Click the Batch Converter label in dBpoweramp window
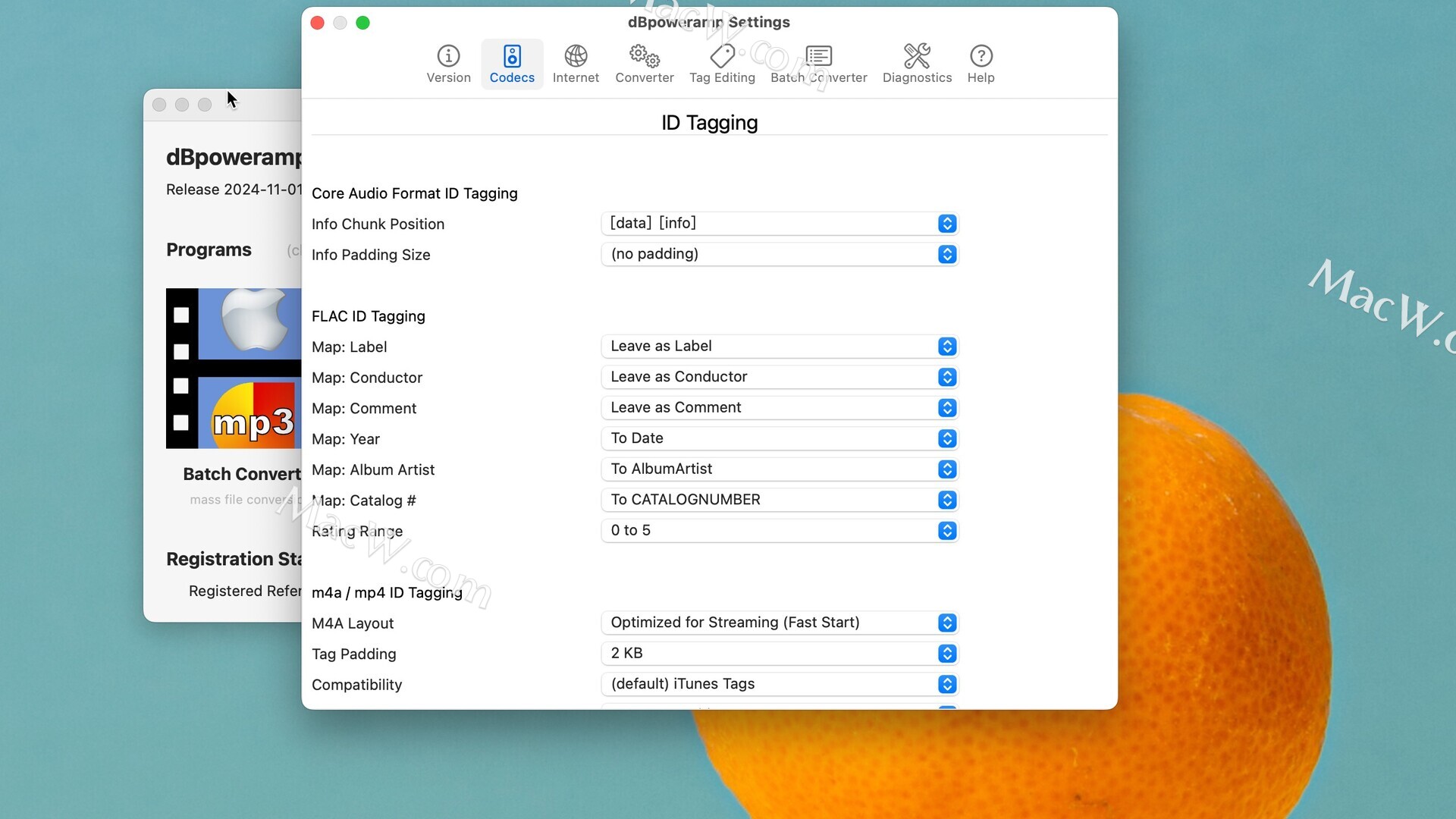The height and width of the screenshot is (819, 1456). (242, 474)
